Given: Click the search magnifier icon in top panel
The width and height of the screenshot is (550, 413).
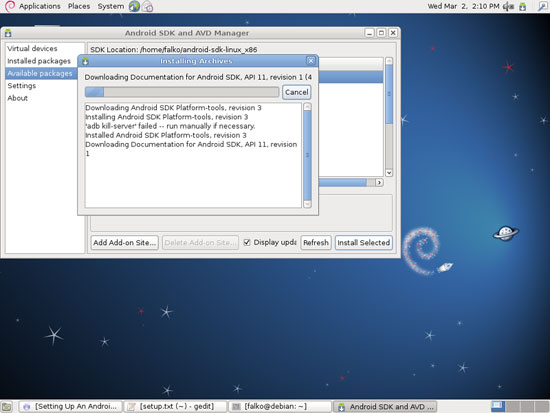Looking at the screenshot, I should (543, 6).
